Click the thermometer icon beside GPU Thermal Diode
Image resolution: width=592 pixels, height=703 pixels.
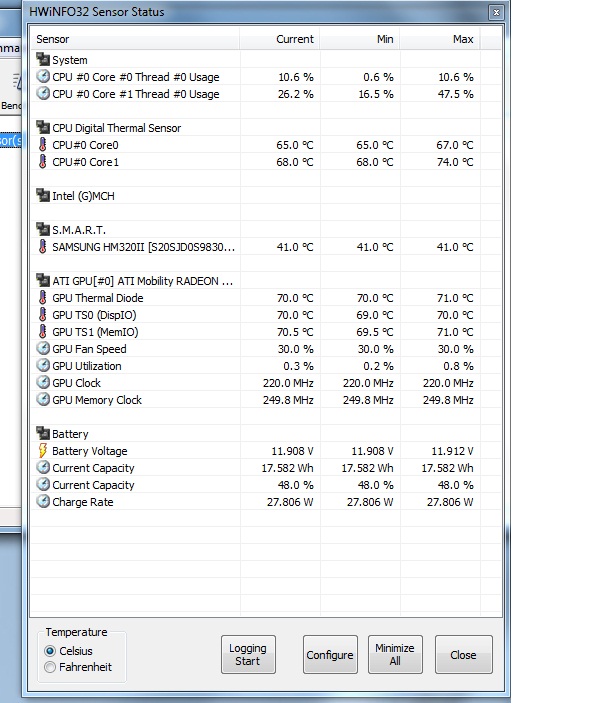(x=43, y=298)
